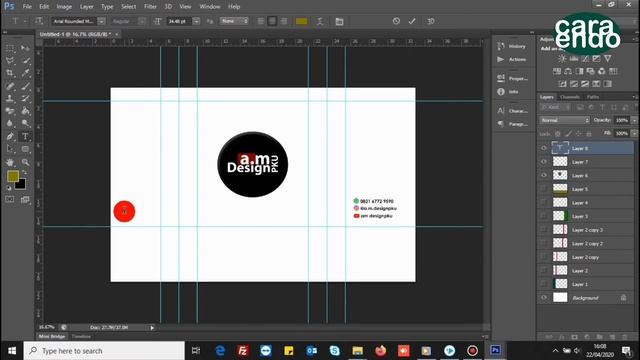Open the tool preset picker
This screenshot has height=360, width=640.
[x=18, y=21]
